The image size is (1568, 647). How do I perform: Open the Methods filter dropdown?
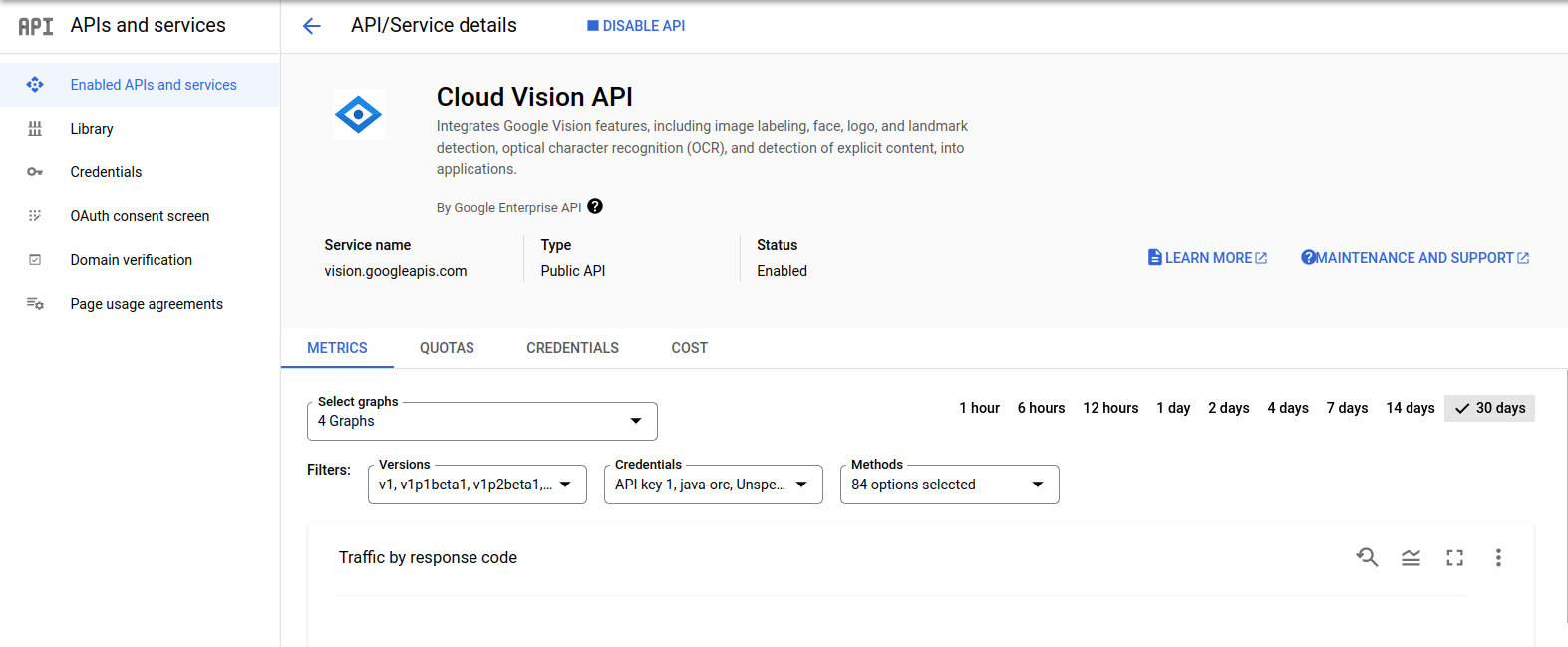pos(949,485)
